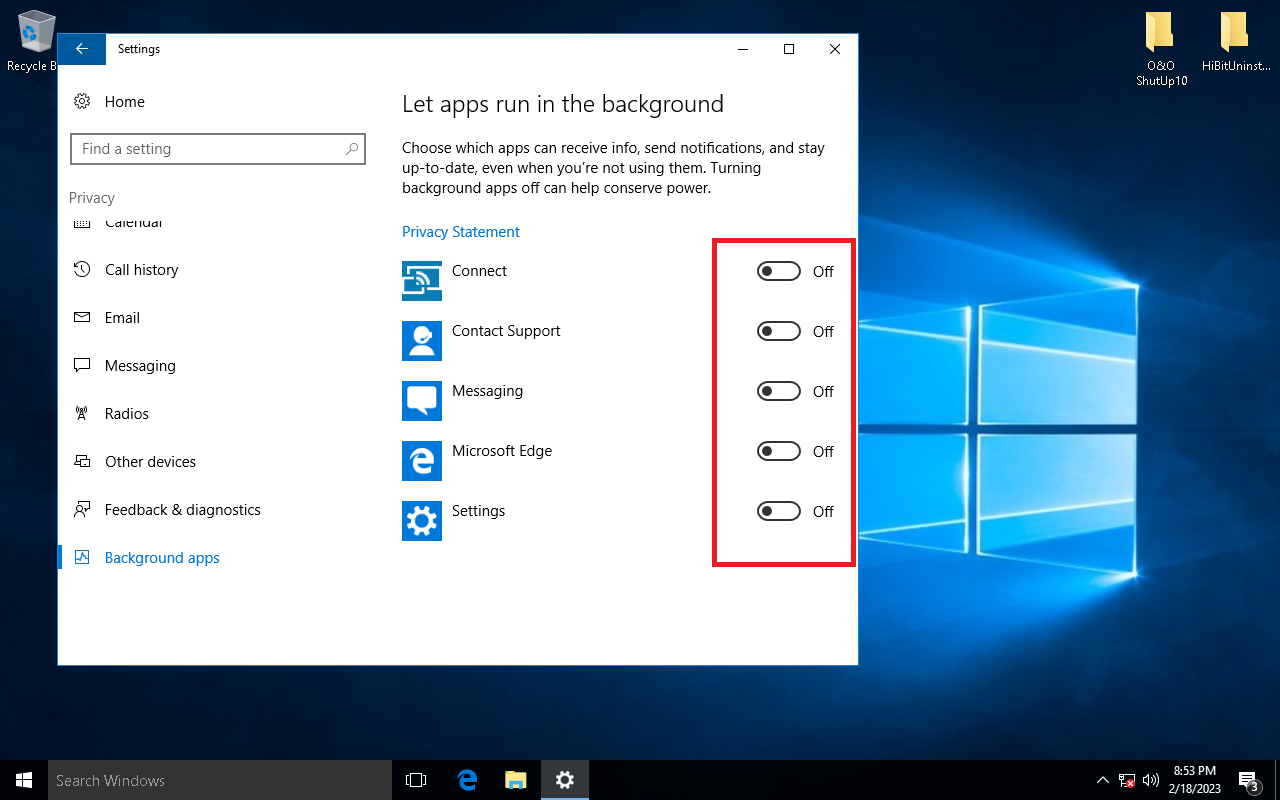Click the volume speaker tray icon

coord(1151,780)
